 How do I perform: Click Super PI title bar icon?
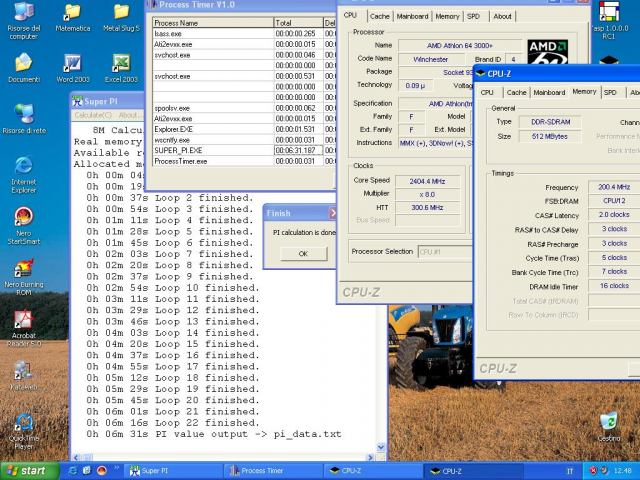coord(78,101)
